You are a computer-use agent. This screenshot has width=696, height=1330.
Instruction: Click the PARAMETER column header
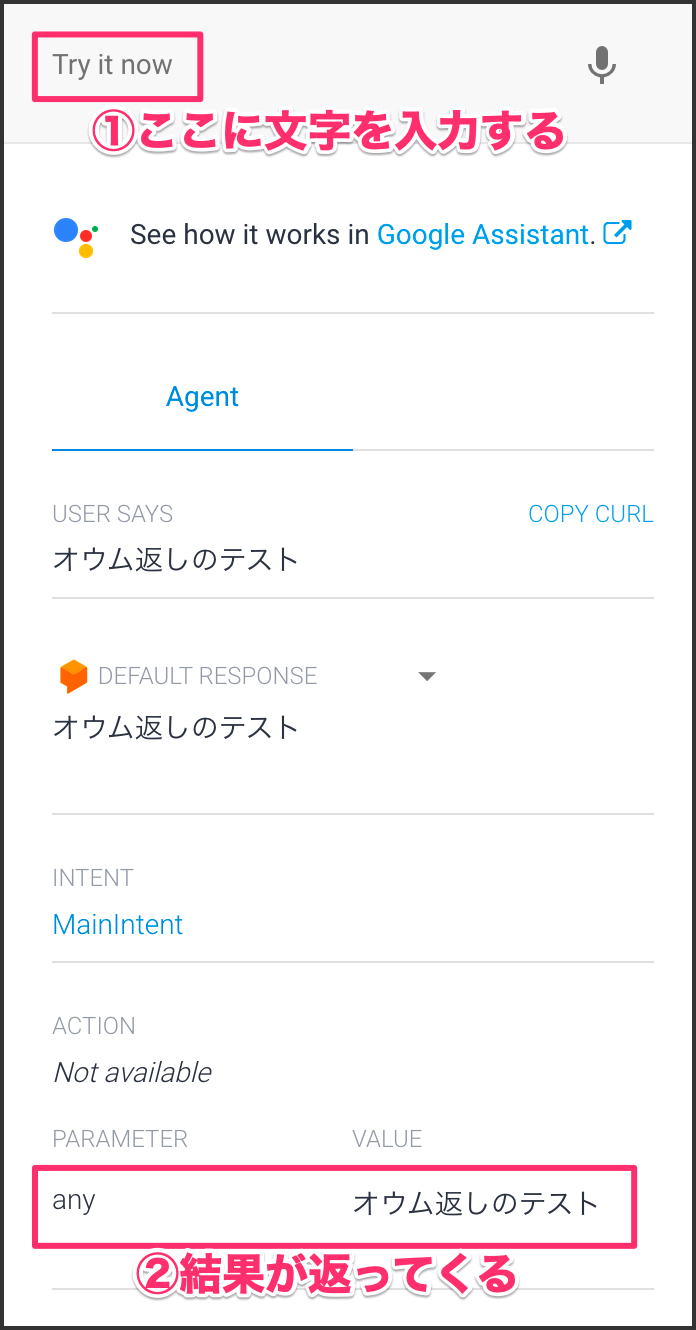tap(120, 1139)
